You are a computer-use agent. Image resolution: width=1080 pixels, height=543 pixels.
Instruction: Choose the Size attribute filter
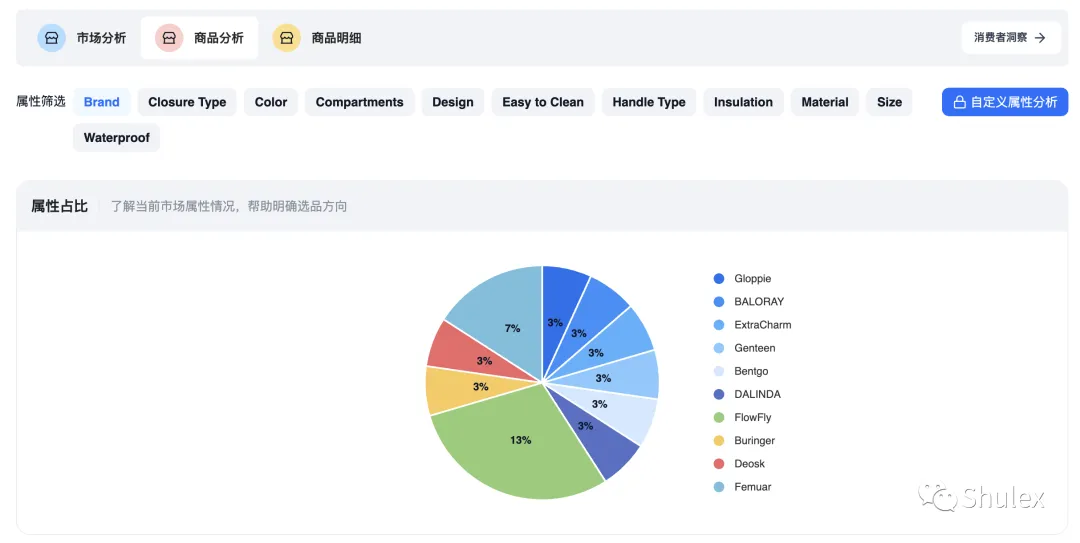click(x=889, y=102)
